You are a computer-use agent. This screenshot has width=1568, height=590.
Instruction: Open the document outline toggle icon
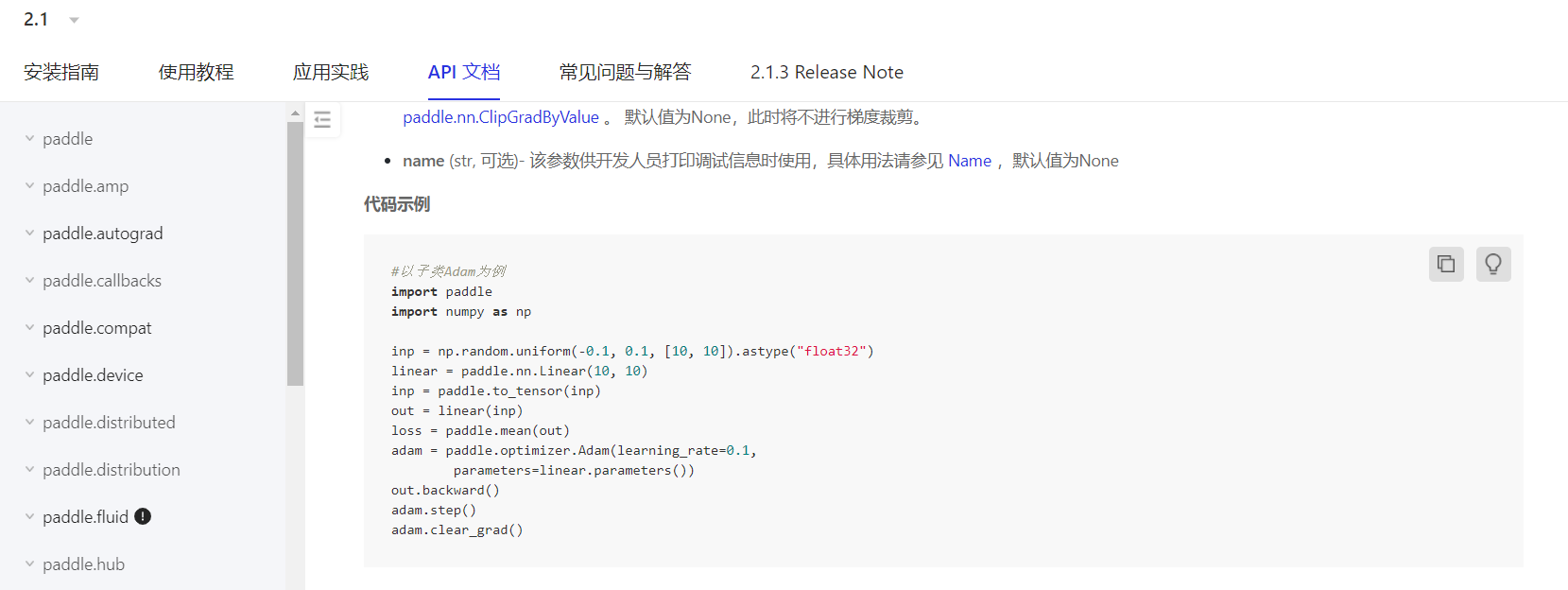click(x=322, y=119)
